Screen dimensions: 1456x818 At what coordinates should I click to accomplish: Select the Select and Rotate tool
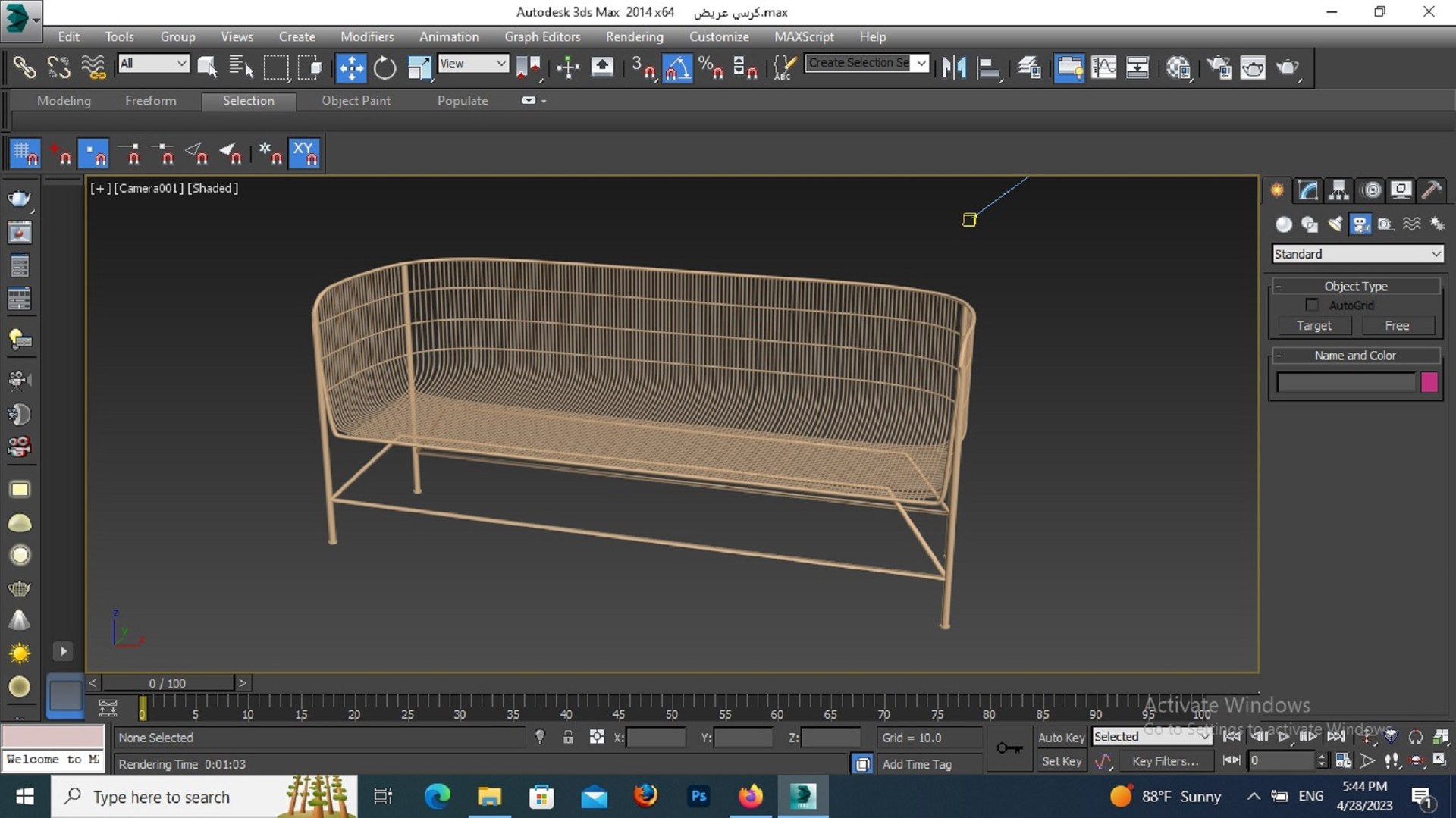click(x=384, y=67)
